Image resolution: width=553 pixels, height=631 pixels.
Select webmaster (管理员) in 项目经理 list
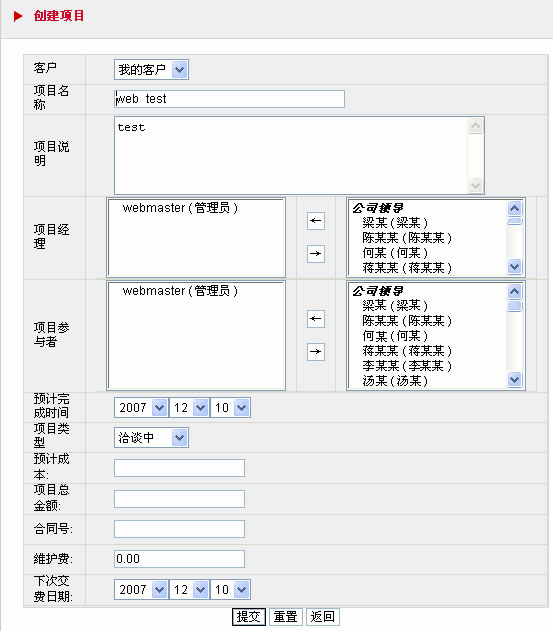(x=180, y=208)
